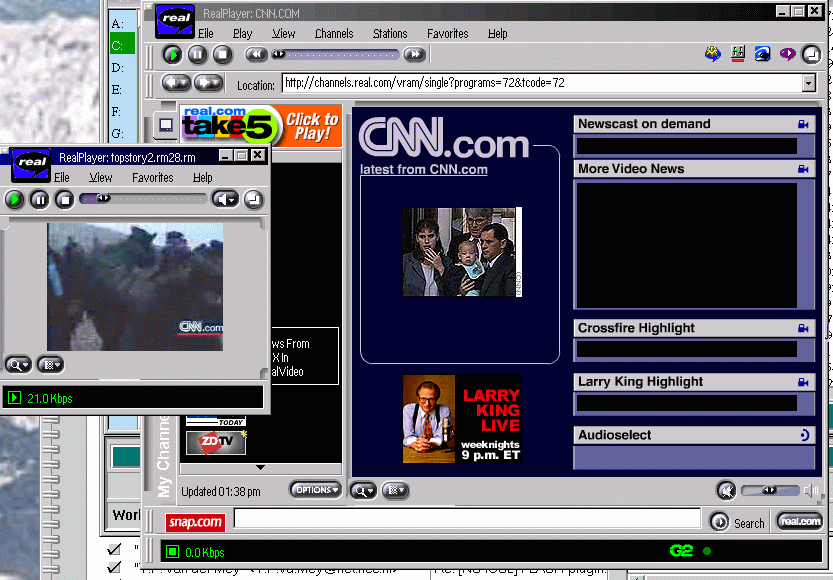Select the Newscast on demand heading
This screenshot has height=580, width=833.
click(x=644, y=124)
